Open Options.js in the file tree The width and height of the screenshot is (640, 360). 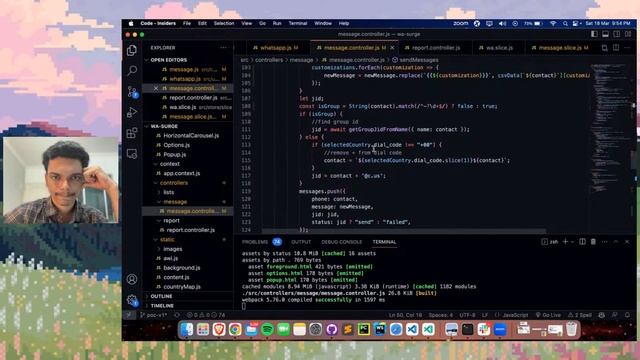188,145
